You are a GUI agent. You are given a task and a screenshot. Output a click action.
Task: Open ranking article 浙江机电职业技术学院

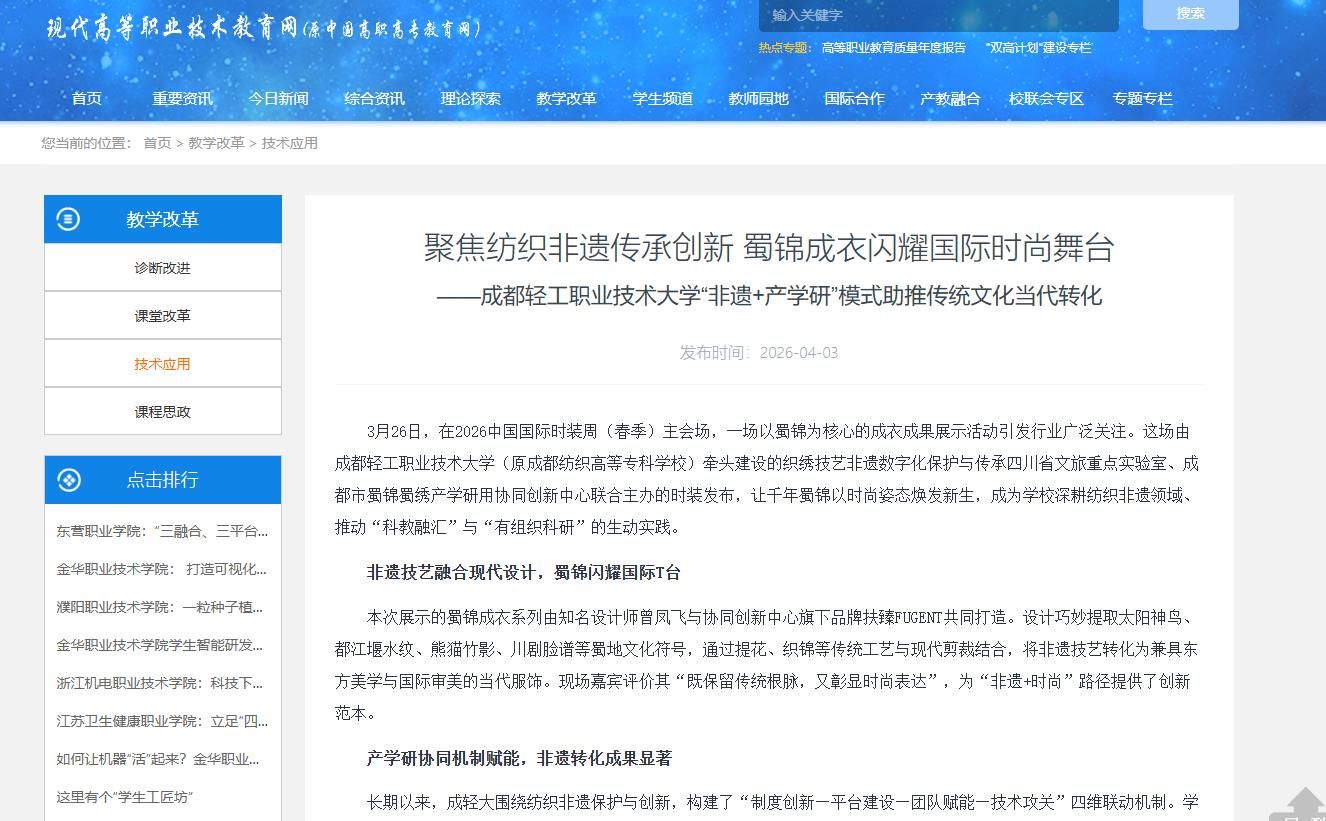tap(160, 683)
